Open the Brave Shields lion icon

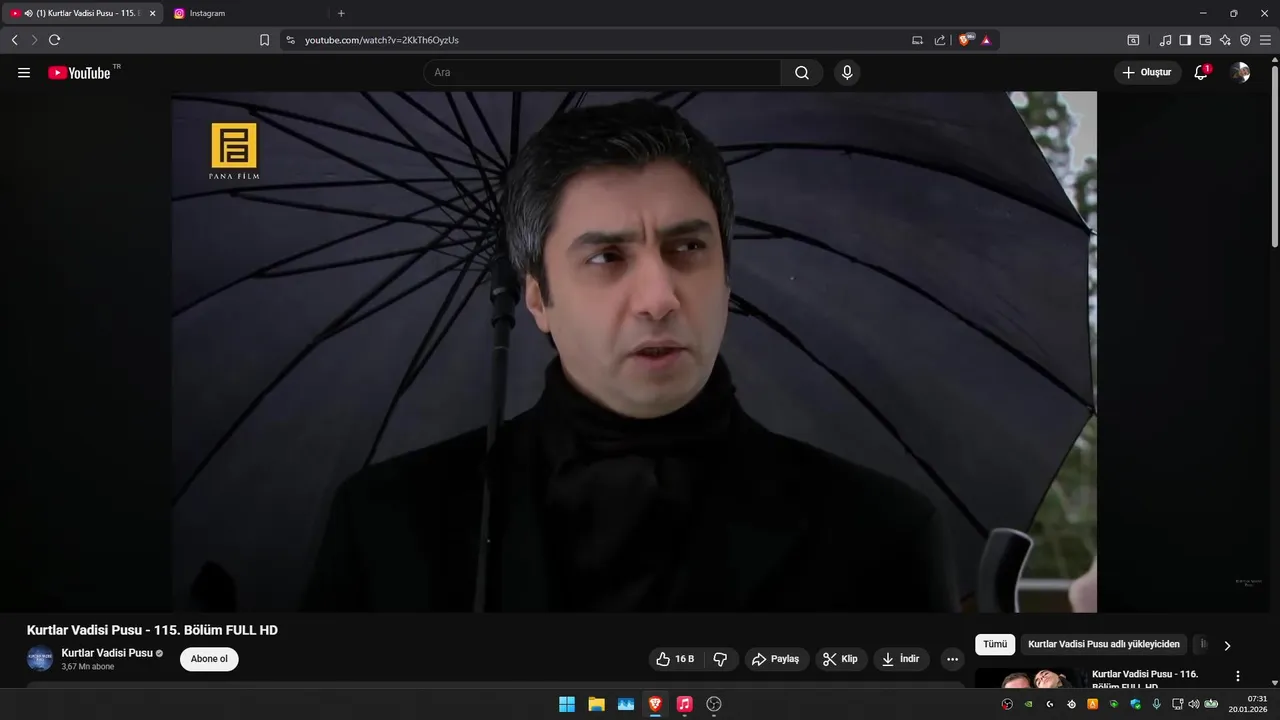[x=966, y=40]
